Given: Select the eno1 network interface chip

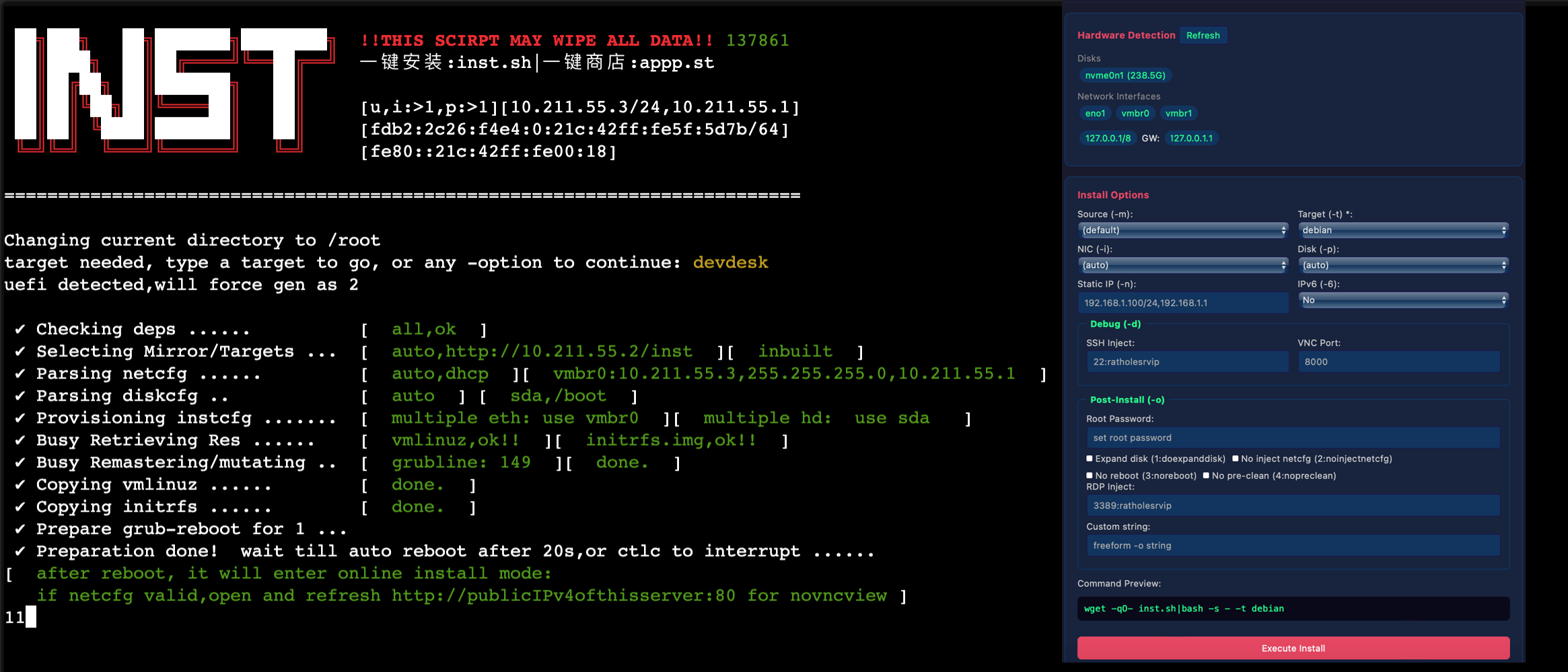Looking at the screenshot, I should tap(1095, 113).
